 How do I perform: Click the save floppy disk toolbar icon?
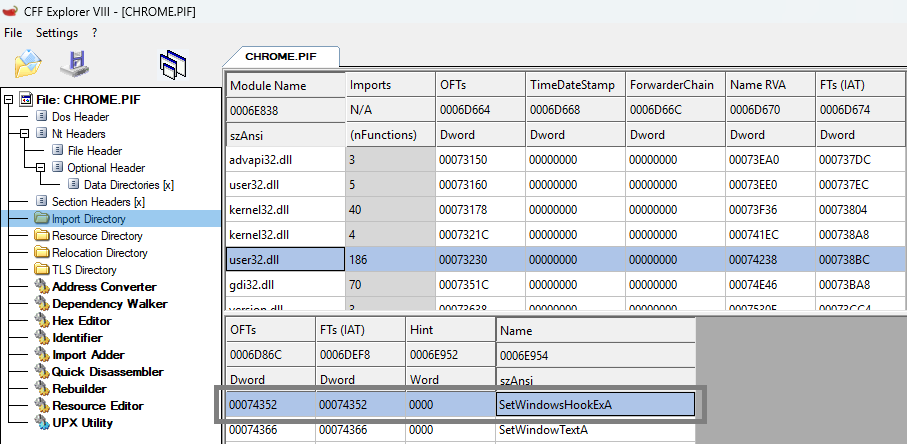75,63
